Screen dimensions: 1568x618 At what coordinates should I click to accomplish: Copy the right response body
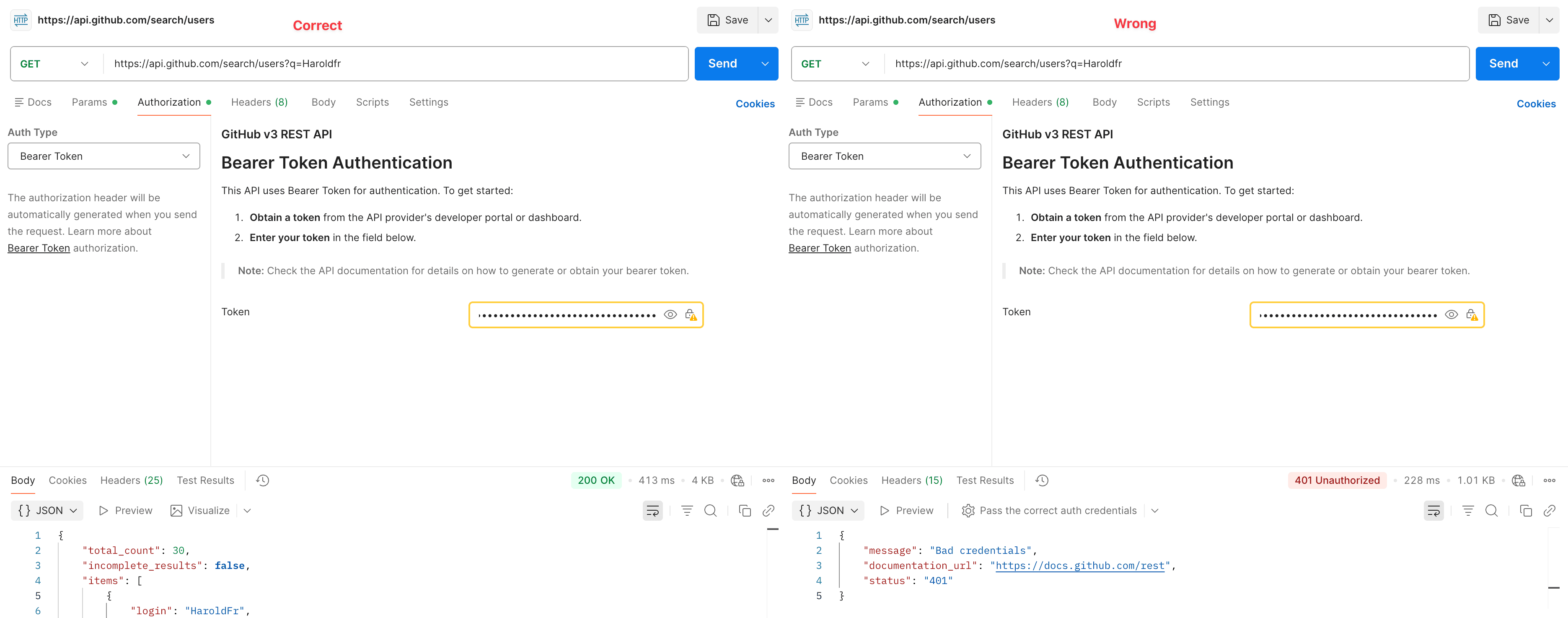[1525, 511]
